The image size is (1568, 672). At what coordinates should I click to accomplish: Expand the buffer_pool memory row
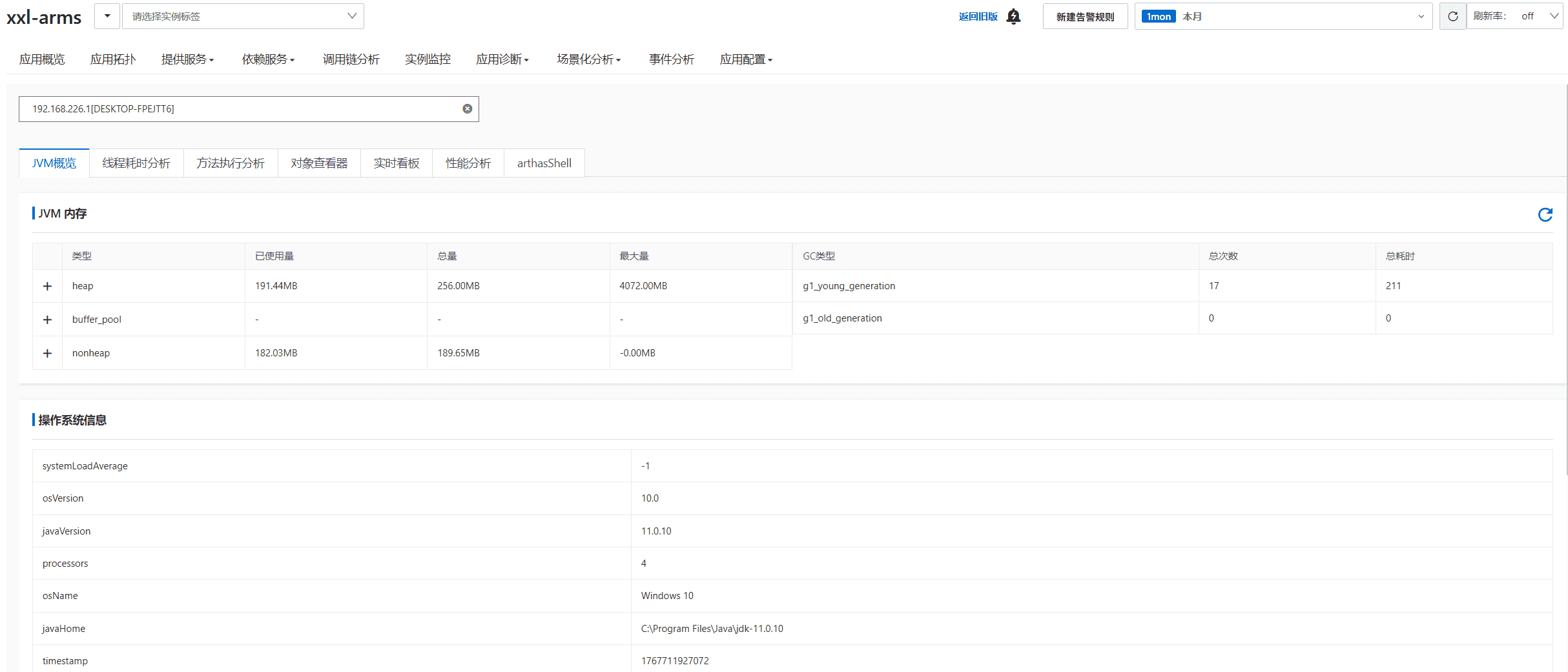pos(47,320)
